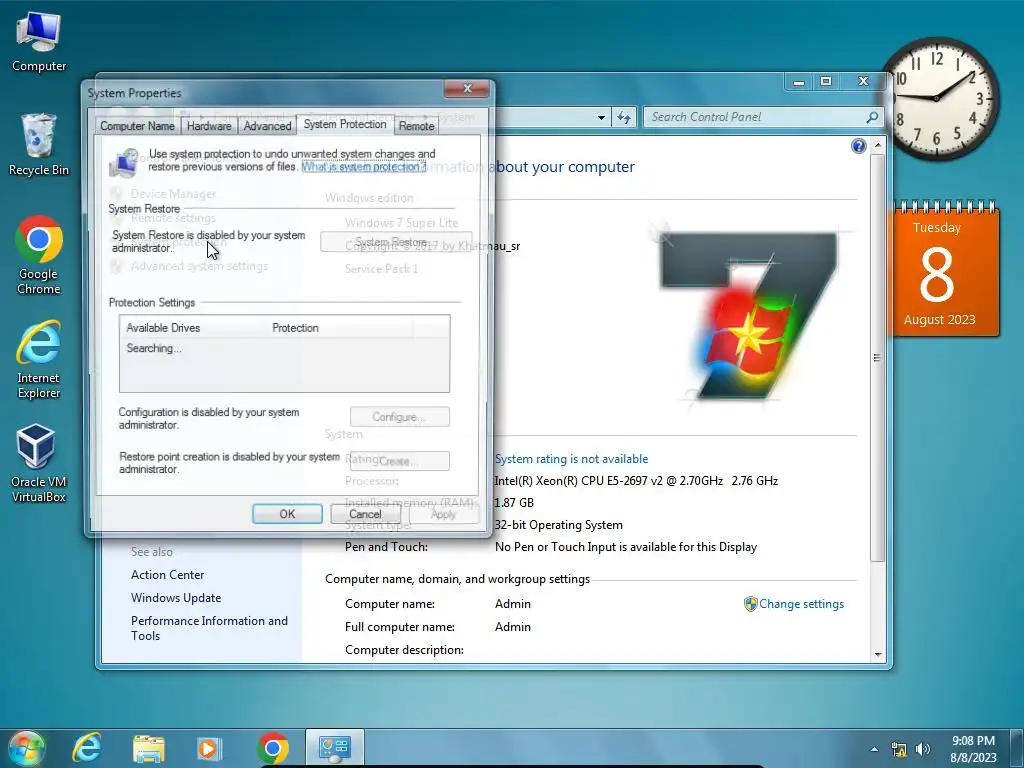Viewport: 1024px width, 768px height.
Task: Click the Change settings link
Action: [801, 604]
